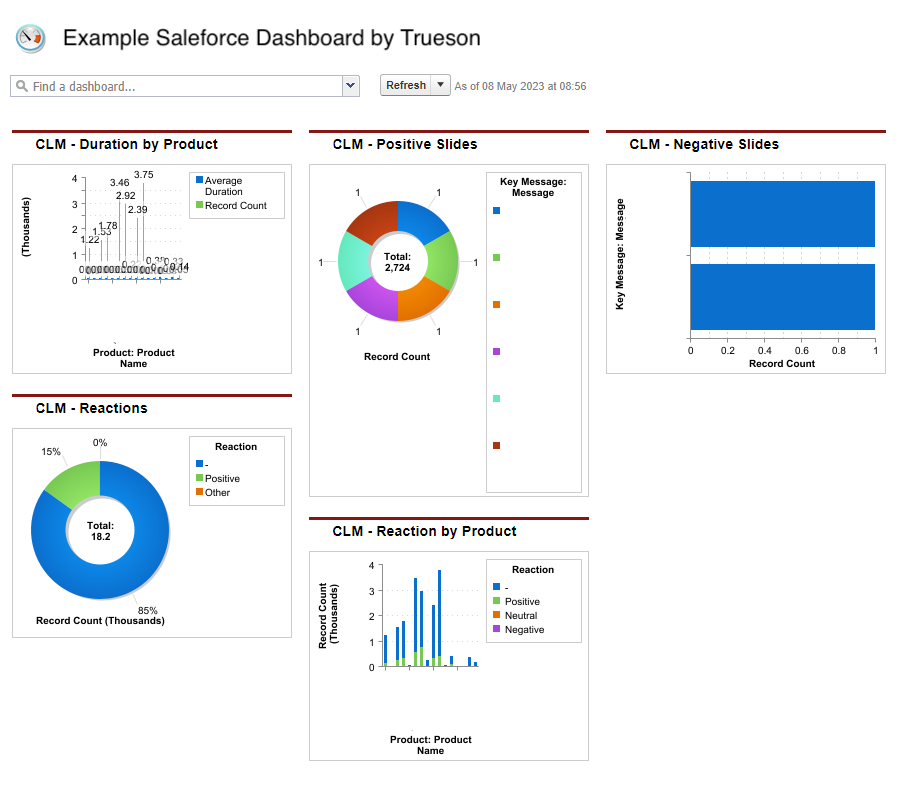
Task: Focus the Find a dashboard search field
Action: click(x=177, y=86)
